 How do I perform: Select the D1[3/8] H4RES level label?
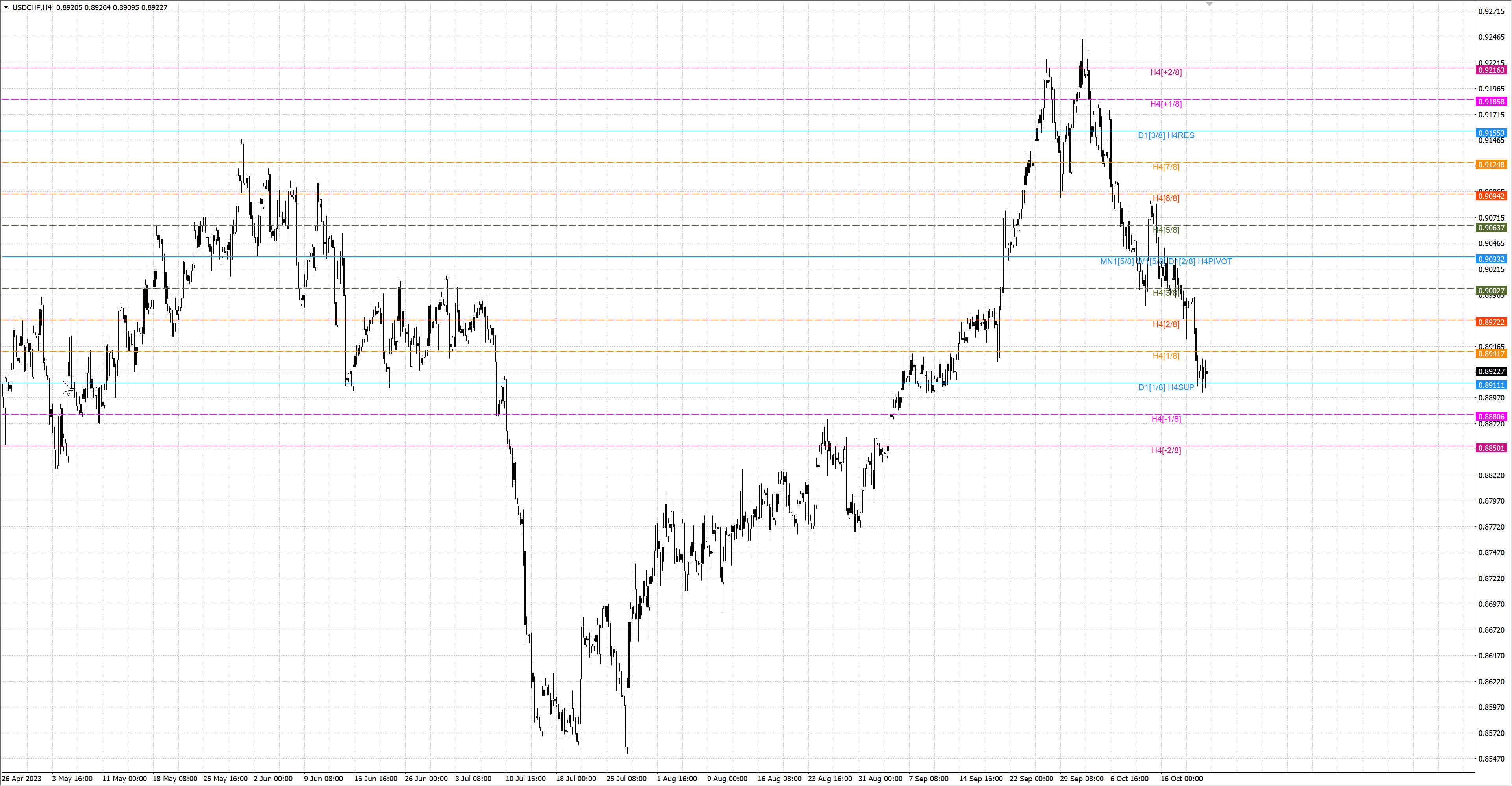[x=1165, y=135]
